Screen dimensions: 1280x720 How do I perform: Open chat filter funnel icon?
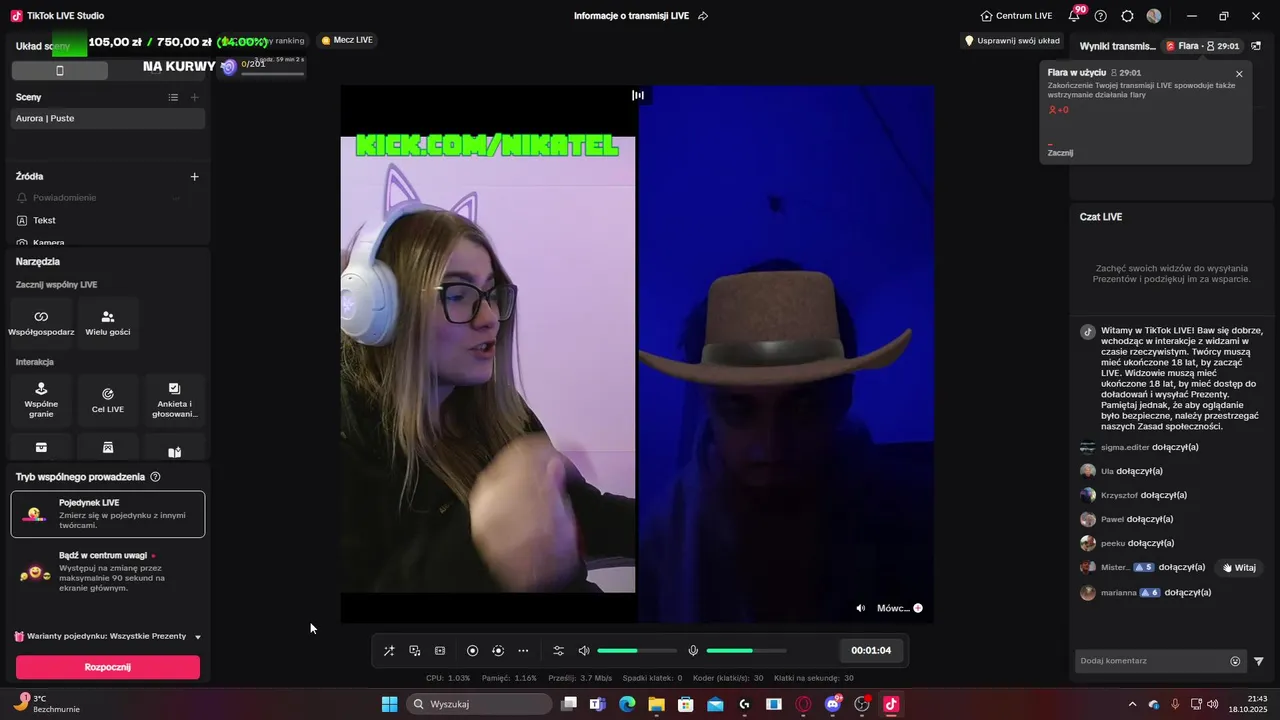[x=1259, y=661]
